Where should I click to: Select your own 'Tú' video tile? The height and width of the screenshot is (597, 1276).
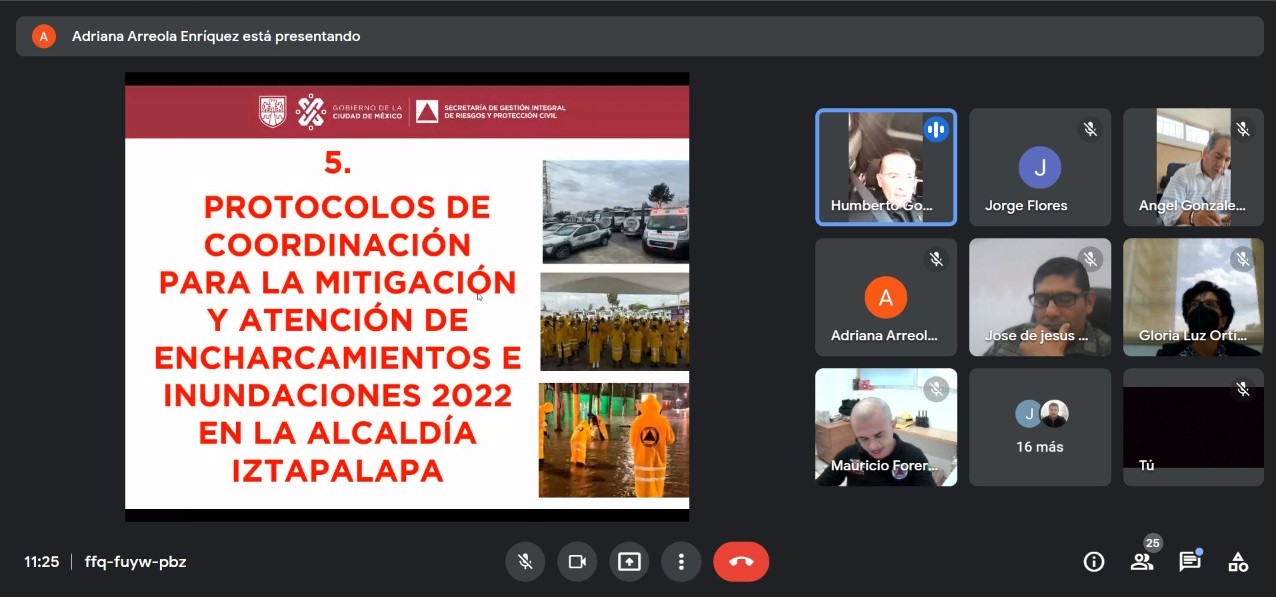coord(1193,427)
